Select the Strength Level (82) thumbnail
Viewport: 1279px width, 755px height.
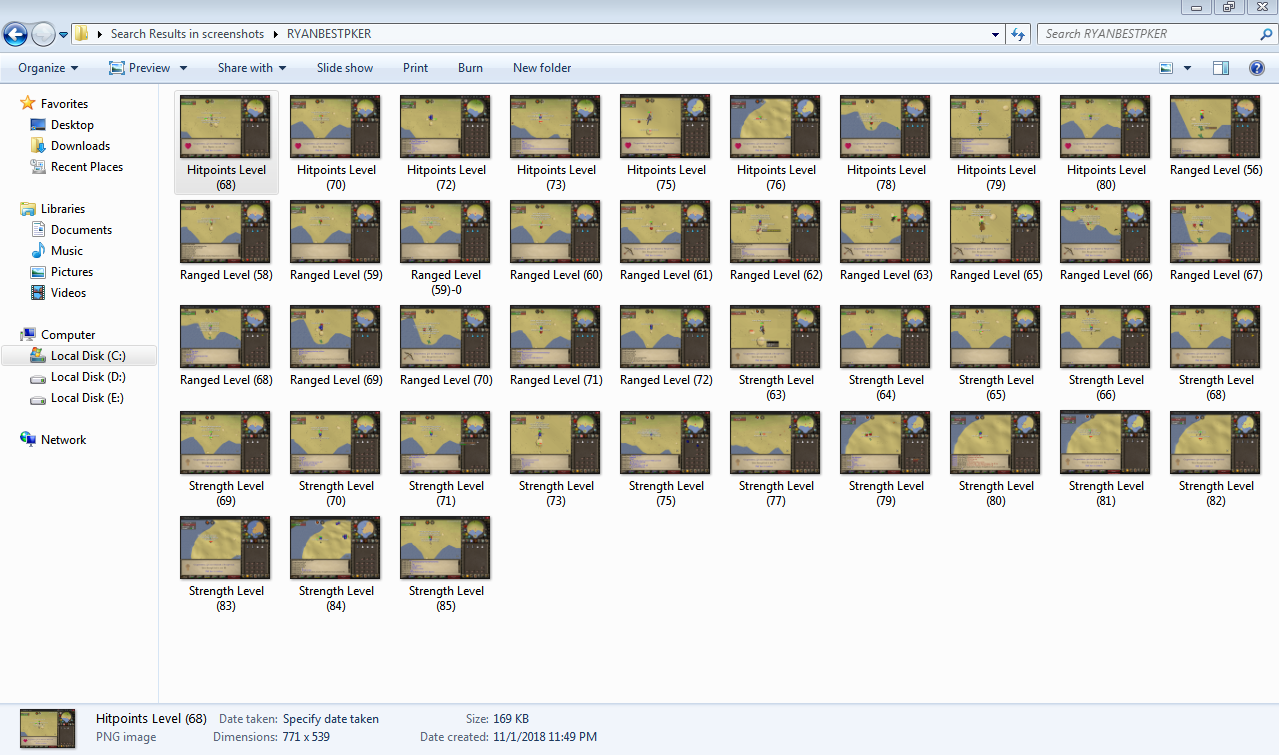point(1216,443)
